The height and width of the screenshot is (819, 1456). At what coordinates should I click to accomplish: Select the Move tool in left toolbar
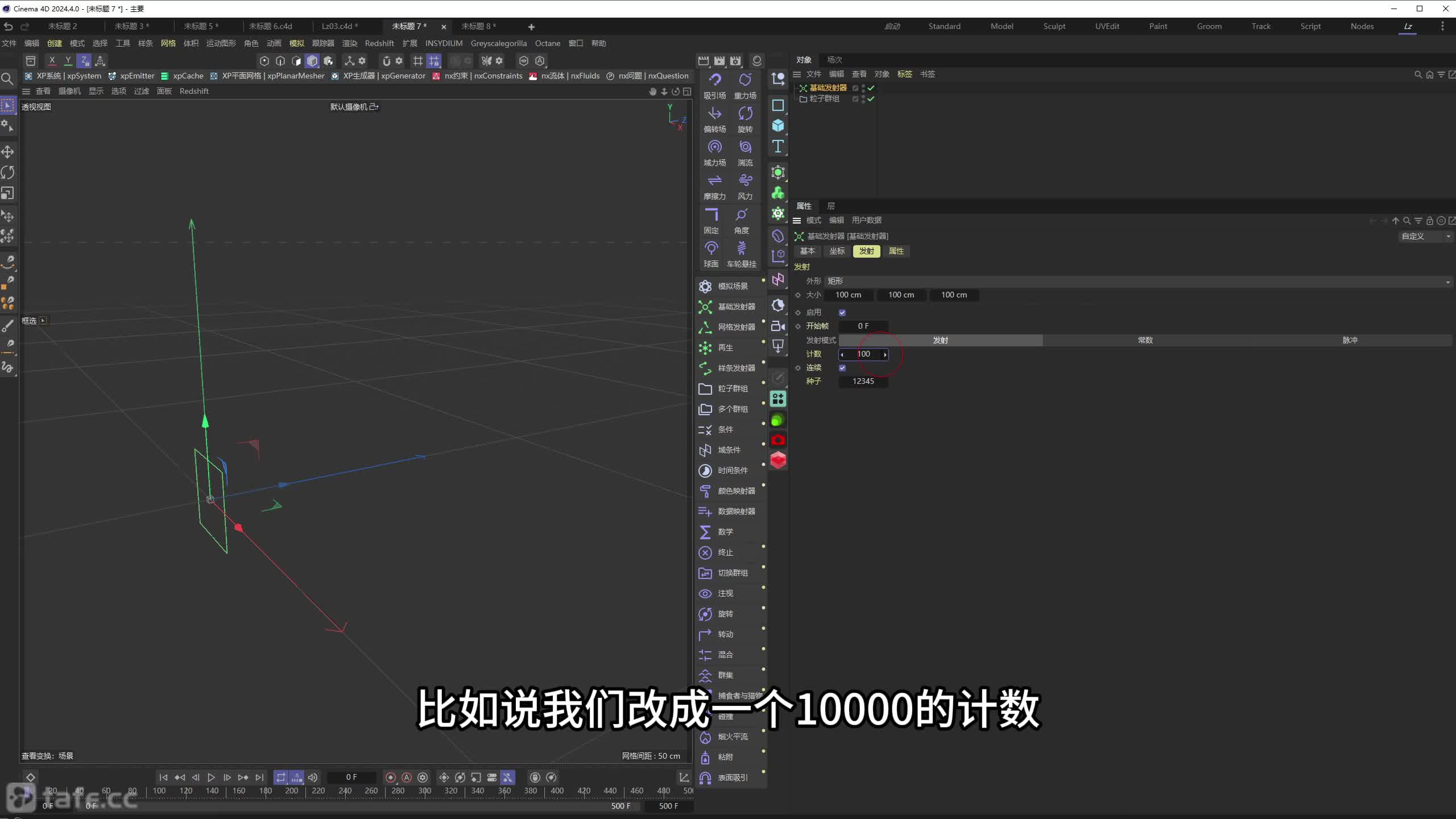coord(8,152)
